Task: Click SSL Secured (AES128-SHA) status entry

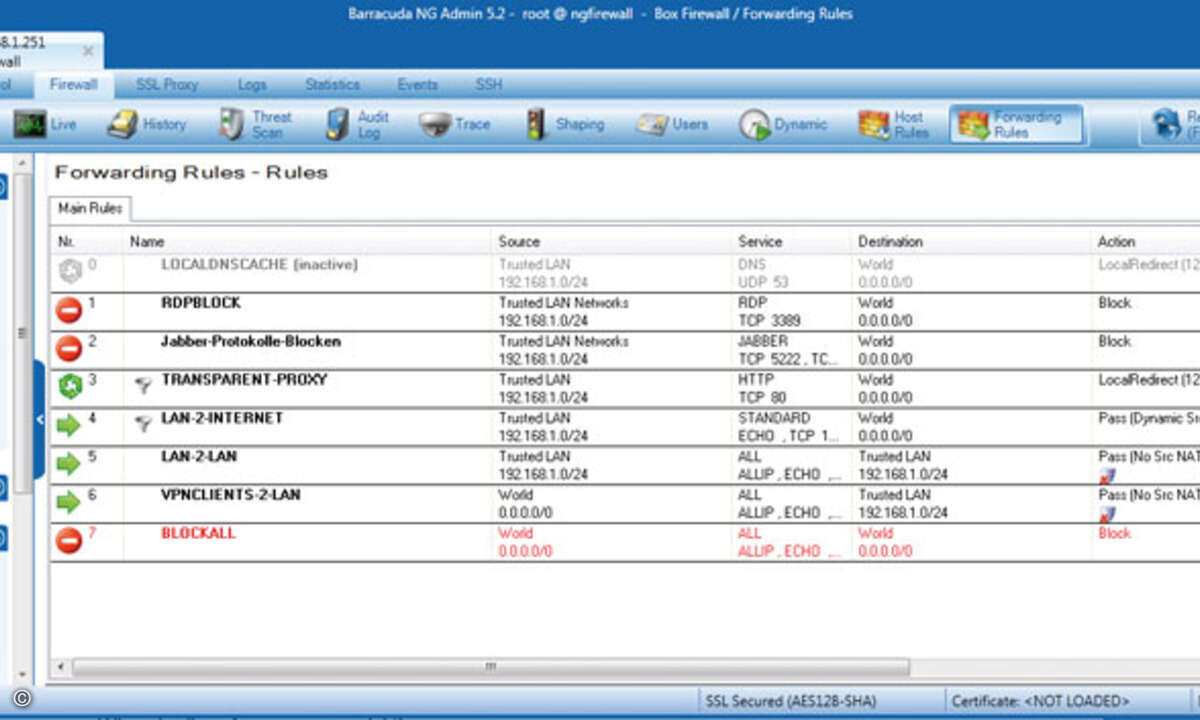Action: (790, 701)
